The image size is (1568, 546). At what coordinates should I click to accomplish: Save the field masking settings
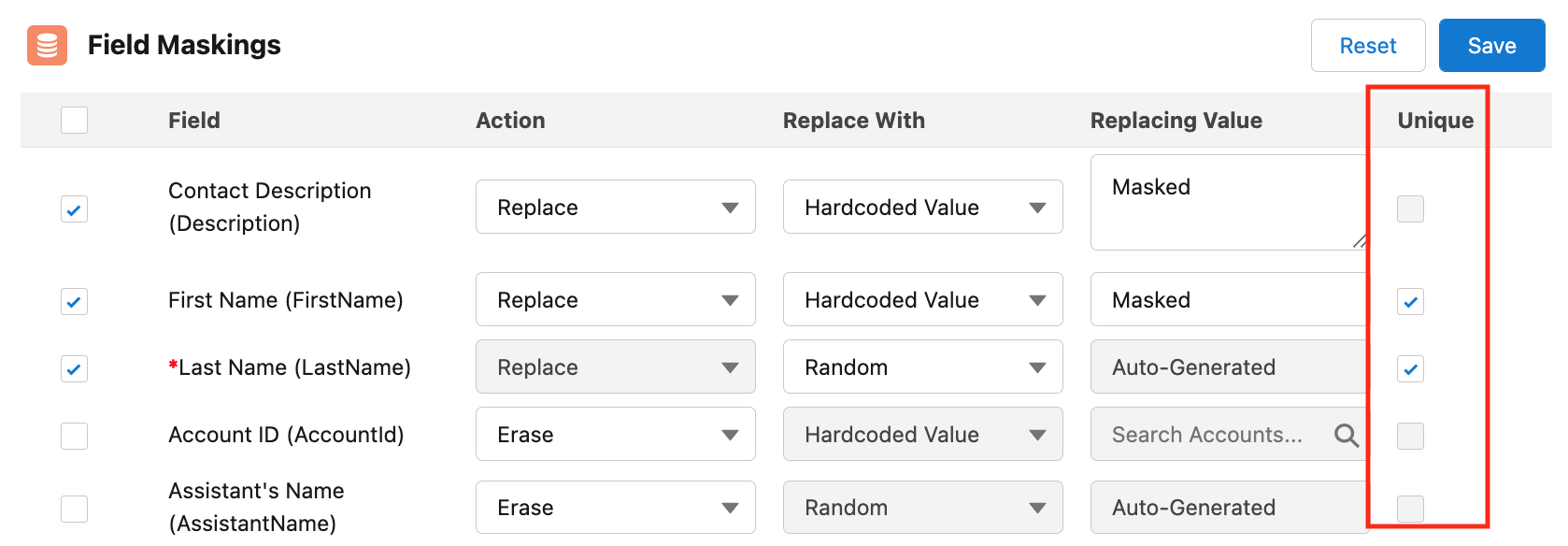click(x=1490, y=46)
